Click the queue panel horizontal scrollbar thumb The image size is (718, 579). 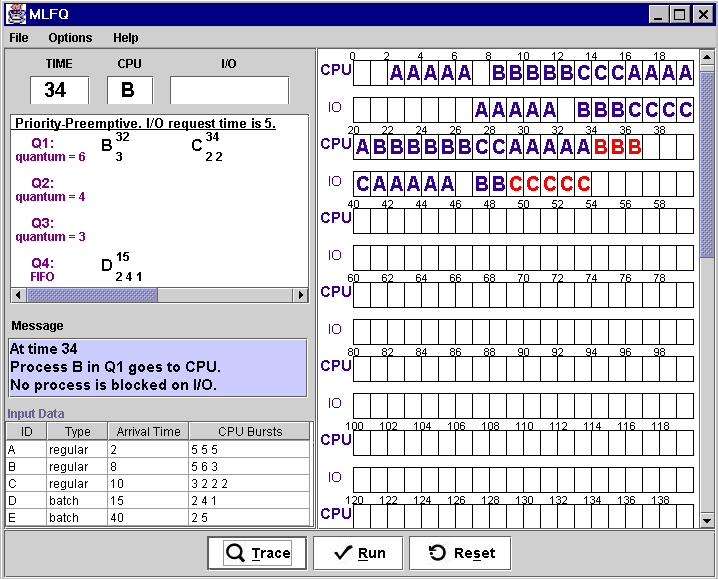click(x=92, y=295)
